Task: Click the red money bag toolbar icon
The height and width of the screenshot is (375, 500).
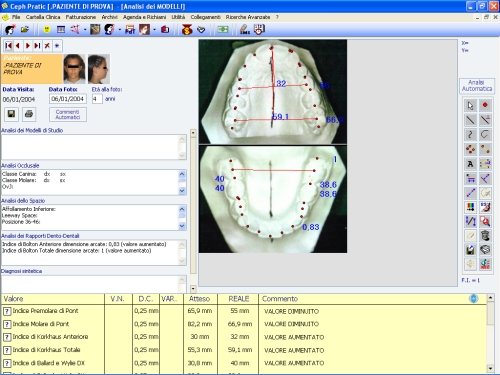Action: pos(187,30)
